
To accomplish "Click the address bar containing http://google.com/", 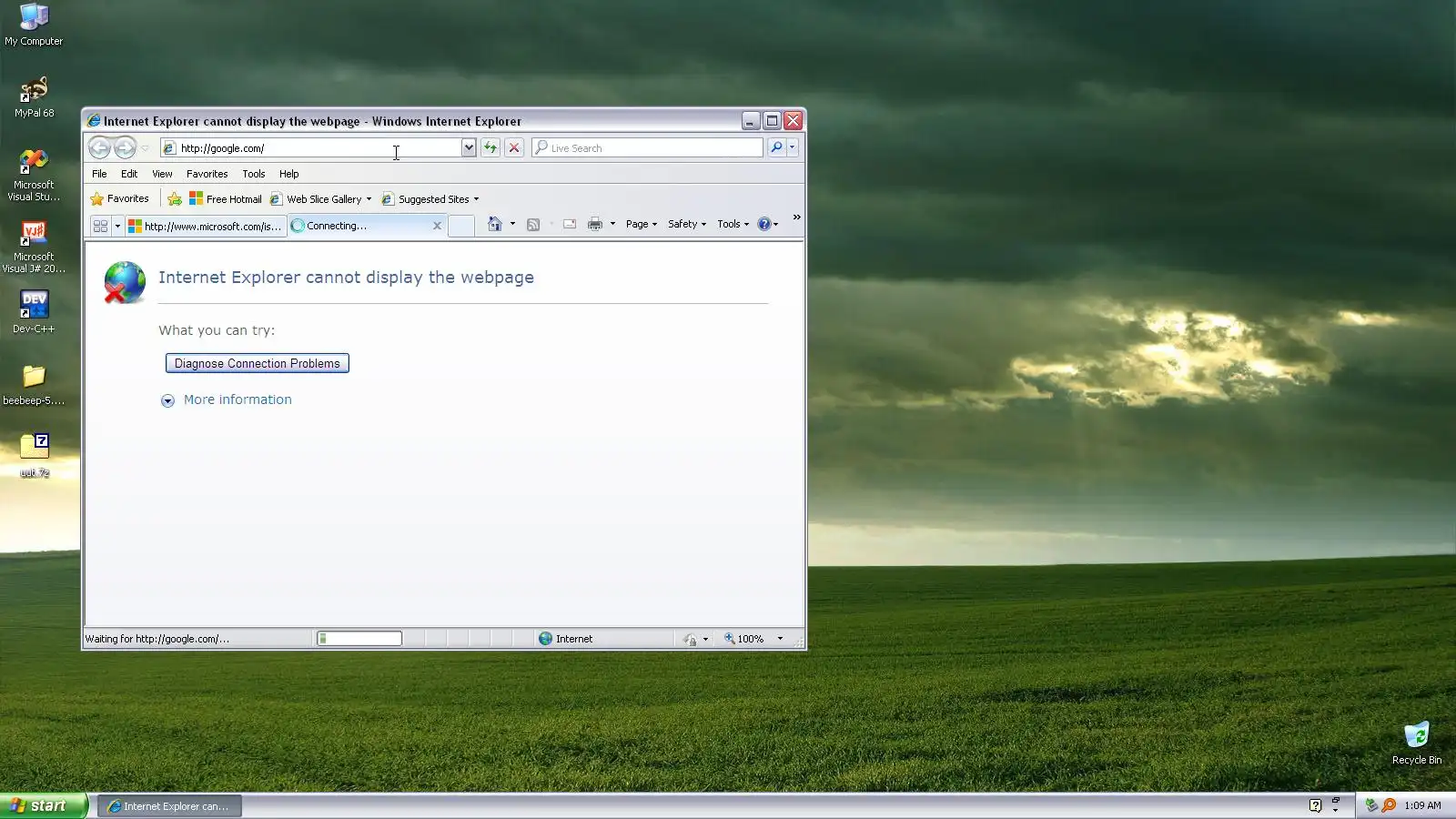I will pos(310,147).
